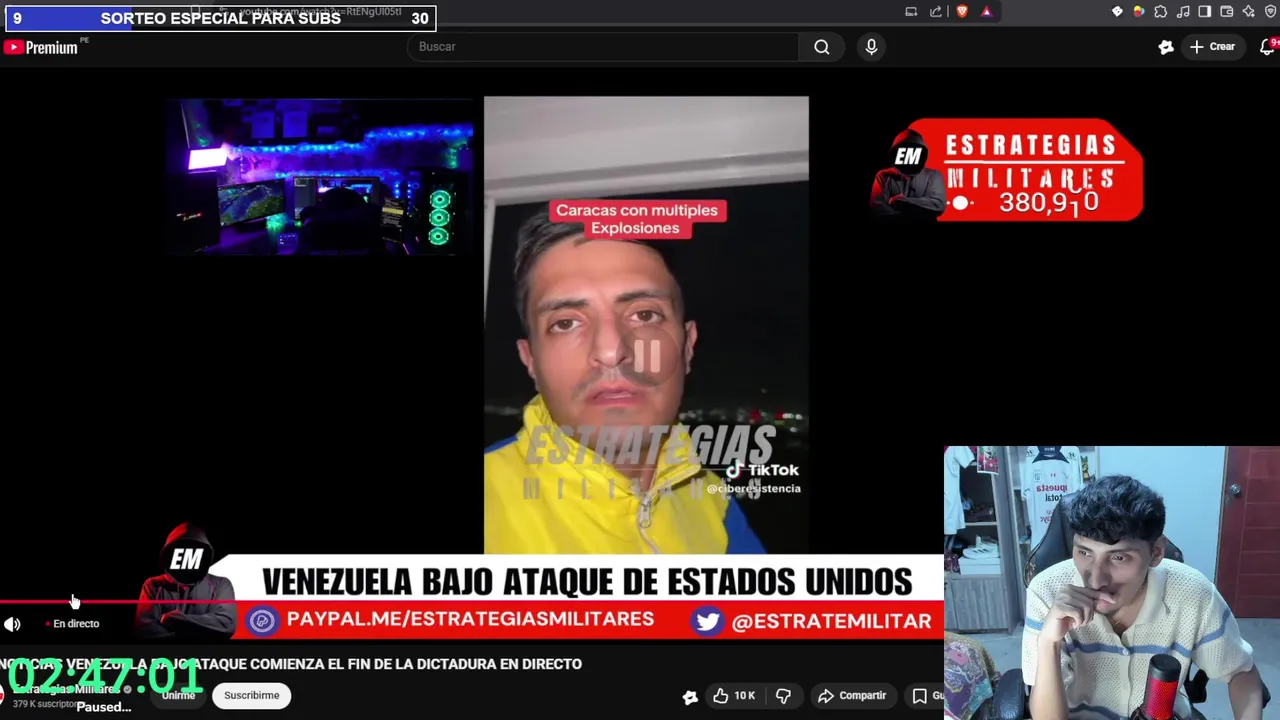Open the Brave Shields lion icon
Image resolution: width=1280 pixels, height=720 pixels.
click(962, 12)
